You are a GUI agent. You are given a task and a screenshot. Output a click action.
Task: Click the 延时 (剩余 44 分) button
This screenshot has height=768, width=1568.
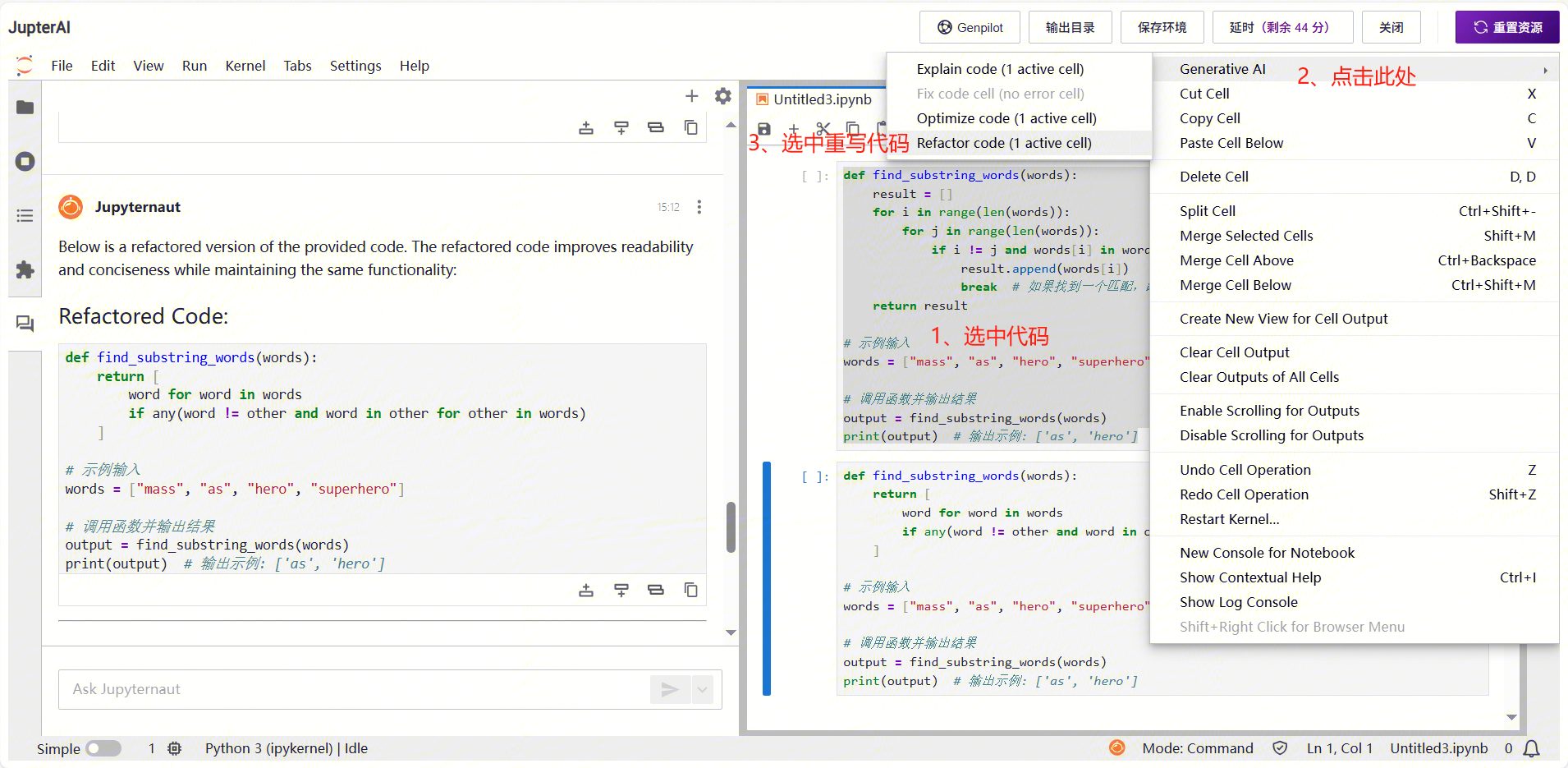[x=1282, y=27]
